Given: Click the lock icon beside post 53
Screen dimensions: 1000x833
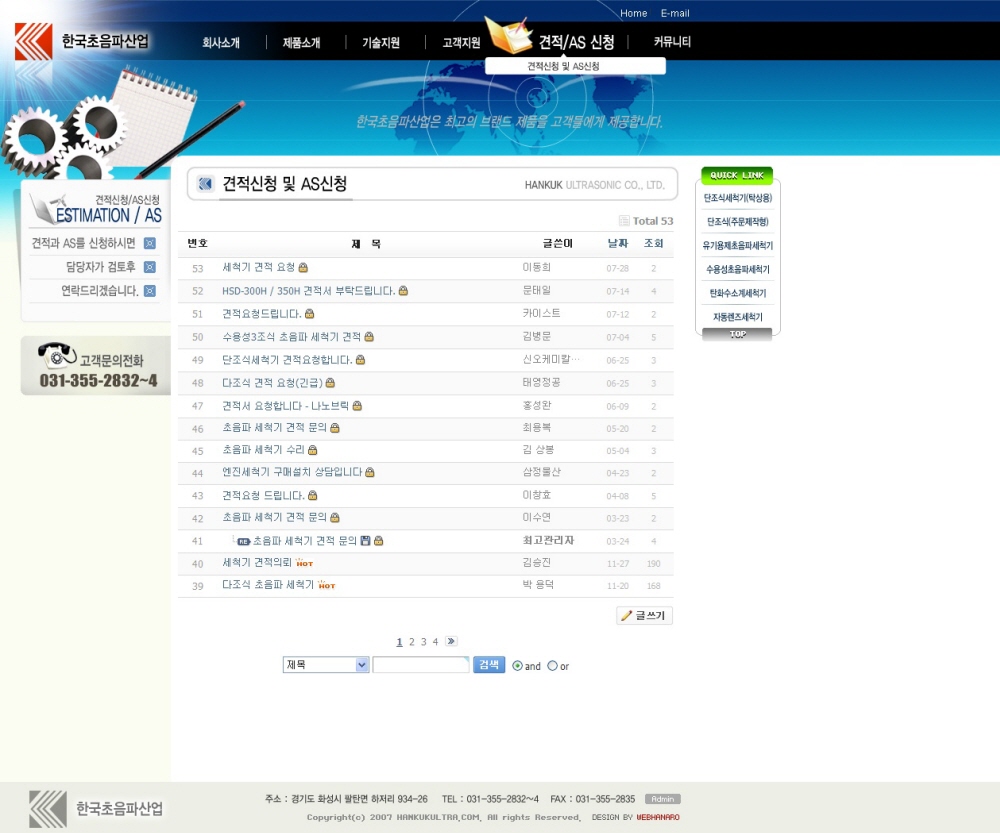Looking at the screenshot, I should click(x=303, y=268).
